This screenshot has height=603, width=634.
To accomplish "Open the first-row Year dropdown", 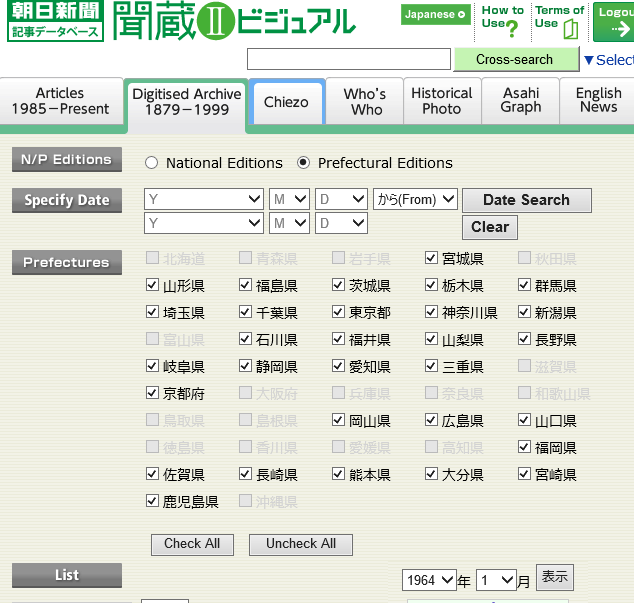I will 204,199.
